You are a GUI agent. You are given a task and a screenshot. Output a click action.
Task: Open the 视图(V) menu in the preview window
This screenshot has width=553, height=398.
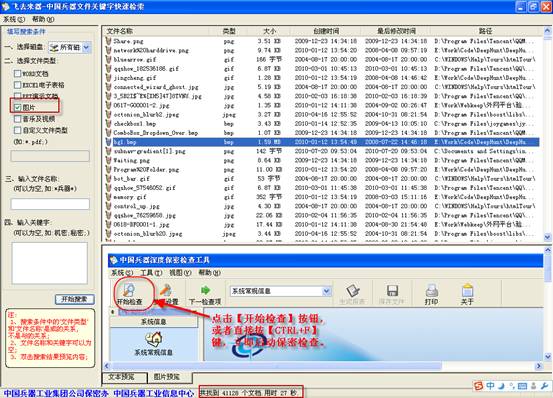[180, 273]
